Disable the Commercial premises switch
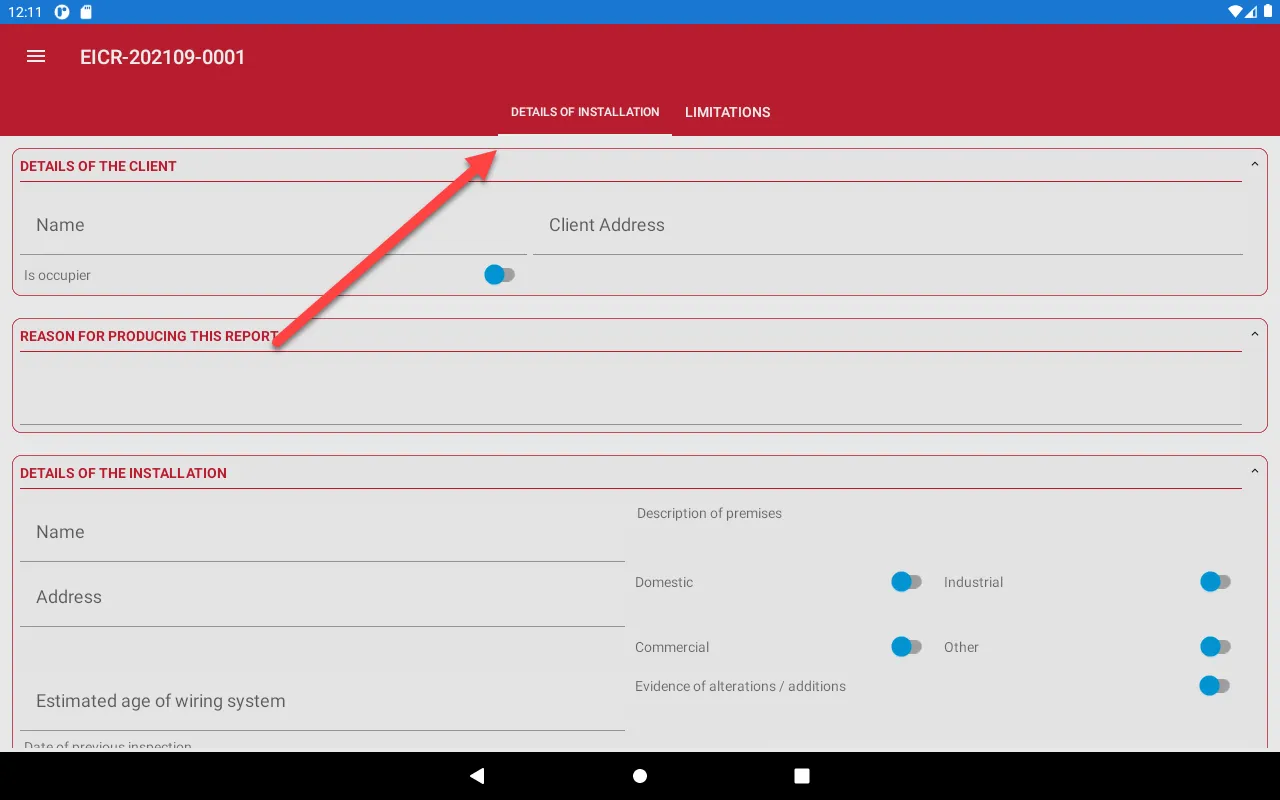The height and width of the screenshot is (800, 1280). [x=906, y=646]
